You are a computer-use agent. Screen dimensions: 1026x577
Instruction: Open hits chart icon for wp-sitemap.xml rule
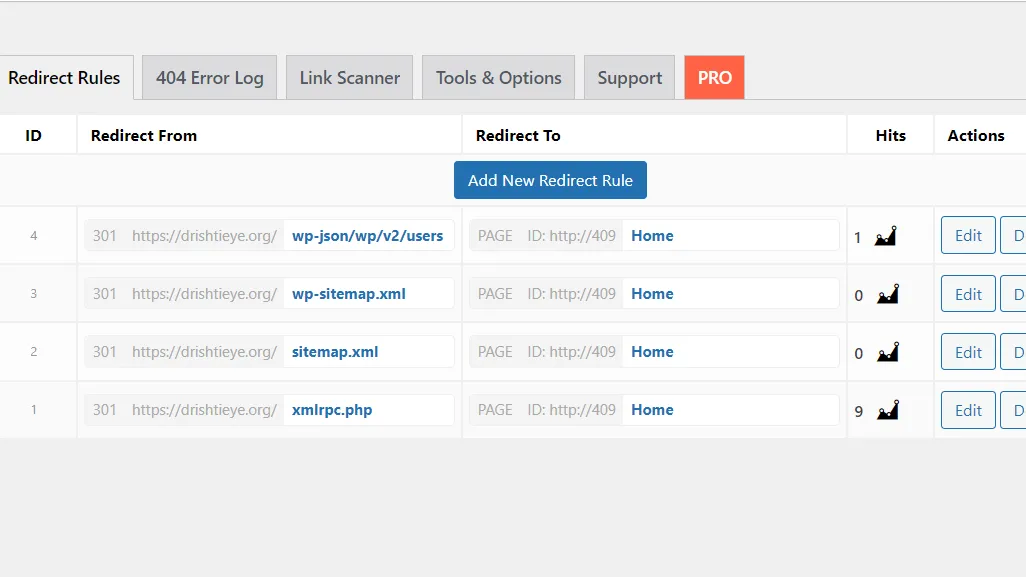[x=887, y=294]
